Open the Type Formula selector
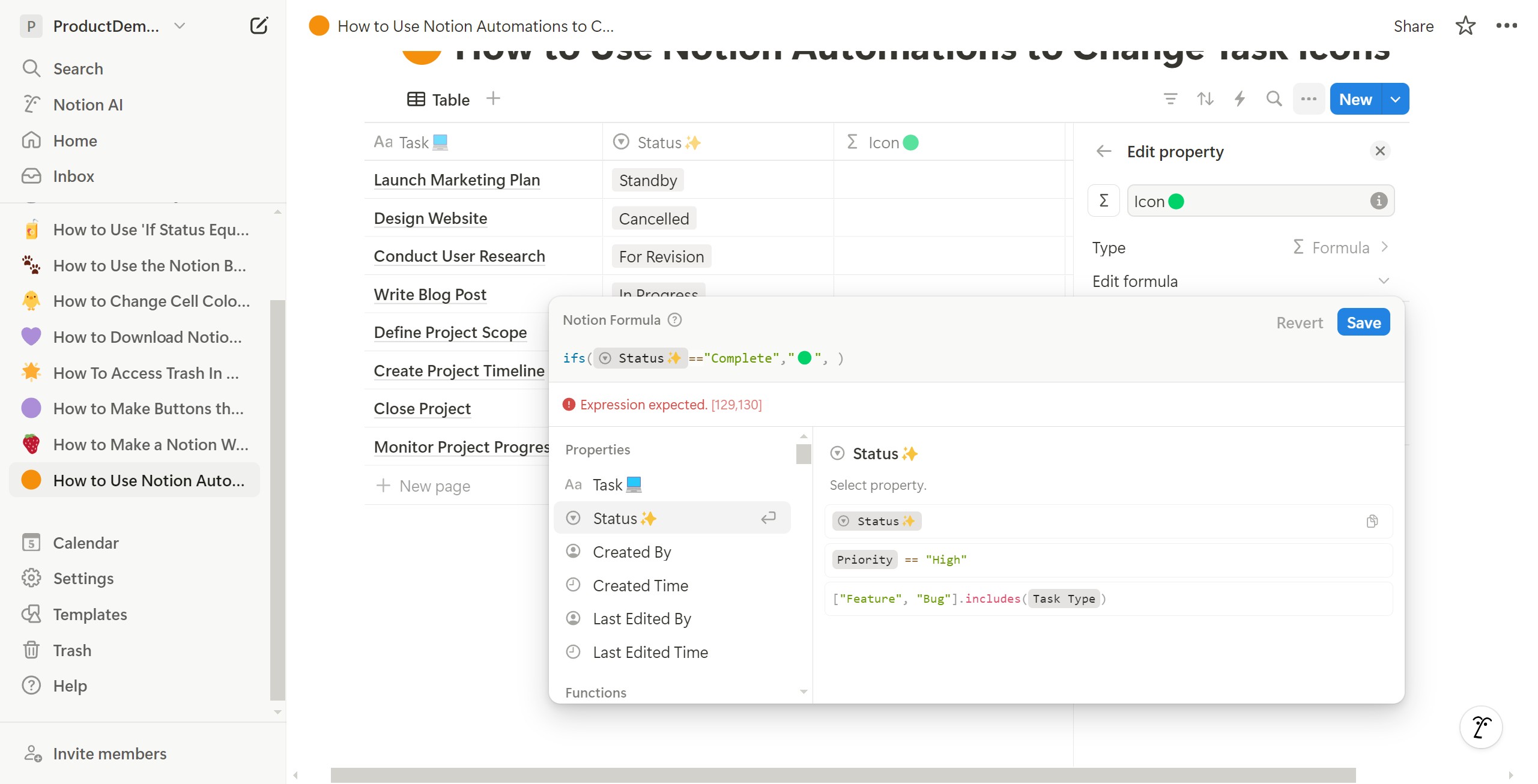This screenshot has width=1538, height=784. coord(1340,247)
